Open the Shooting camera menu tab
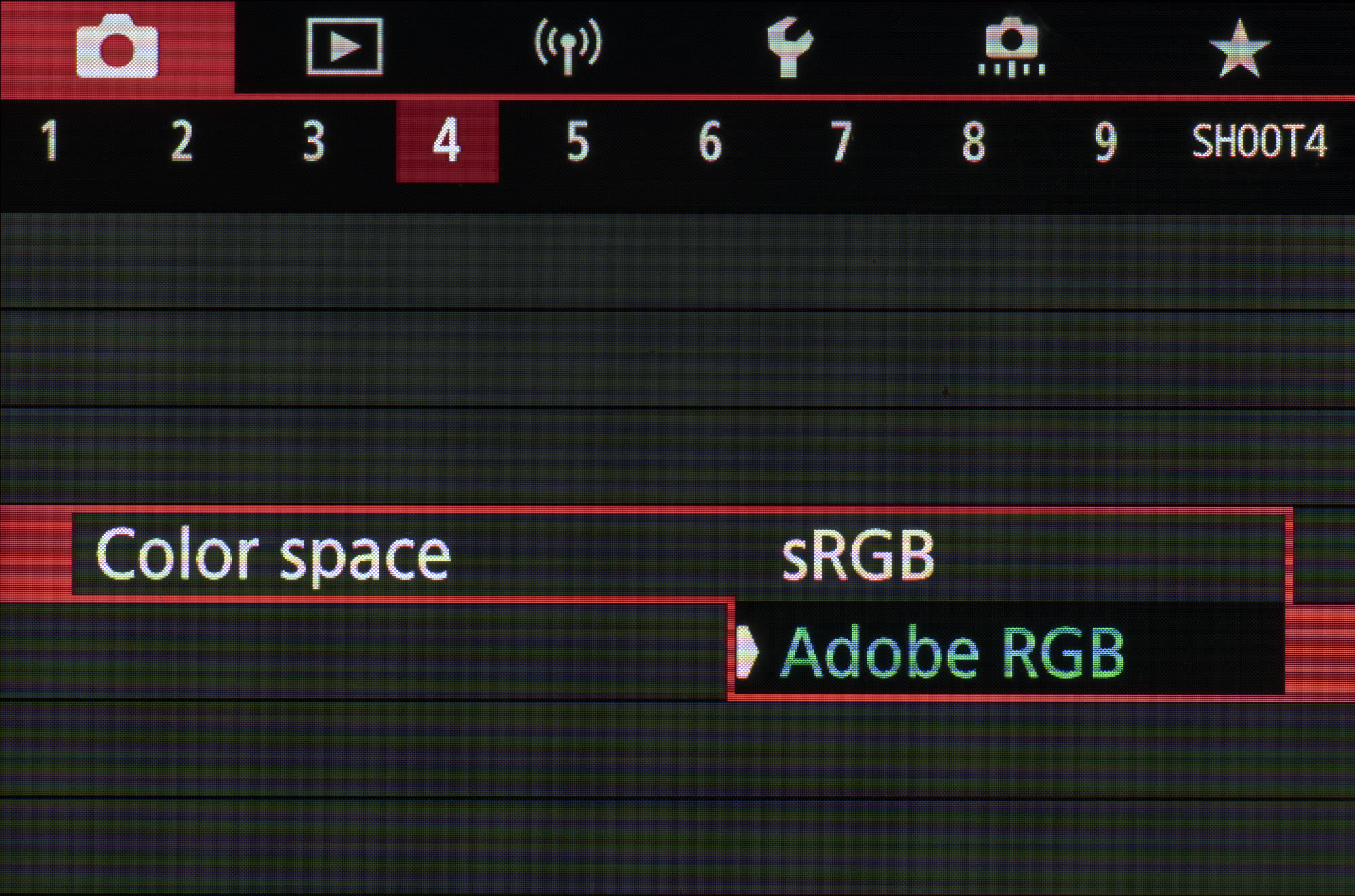1355x896 pixels. 117,49
